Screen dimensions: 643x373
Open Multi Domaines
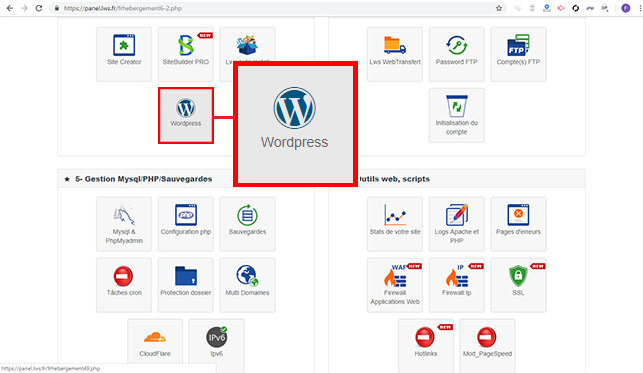[x=247, y=285]
